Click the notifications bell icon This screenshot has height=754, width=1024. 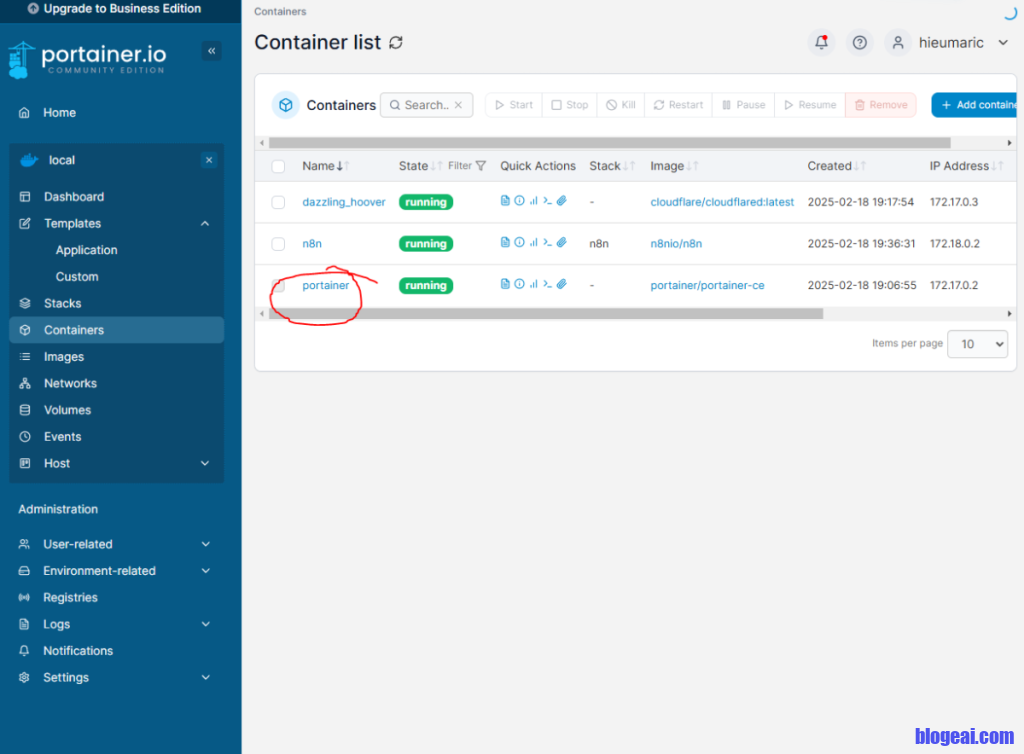[x=821, y=43]
